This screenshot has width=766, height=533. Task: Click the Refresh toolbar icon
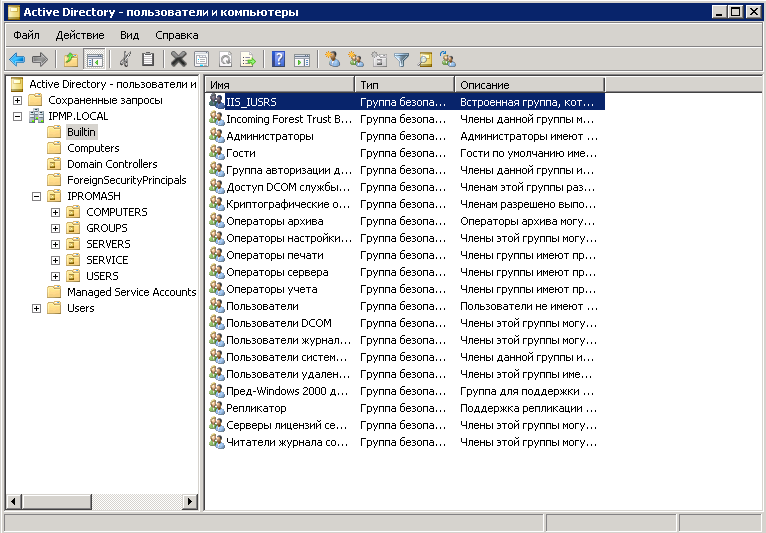pyautogui.click(x=225, y=60)
